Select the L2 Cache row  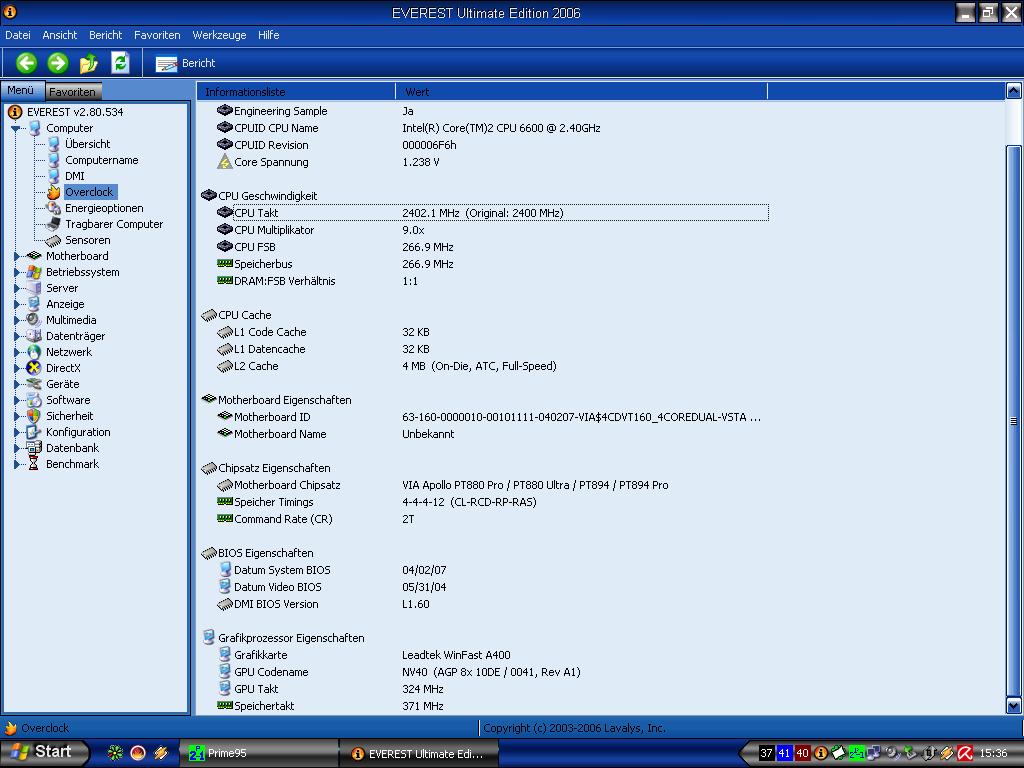coord(492,366)
